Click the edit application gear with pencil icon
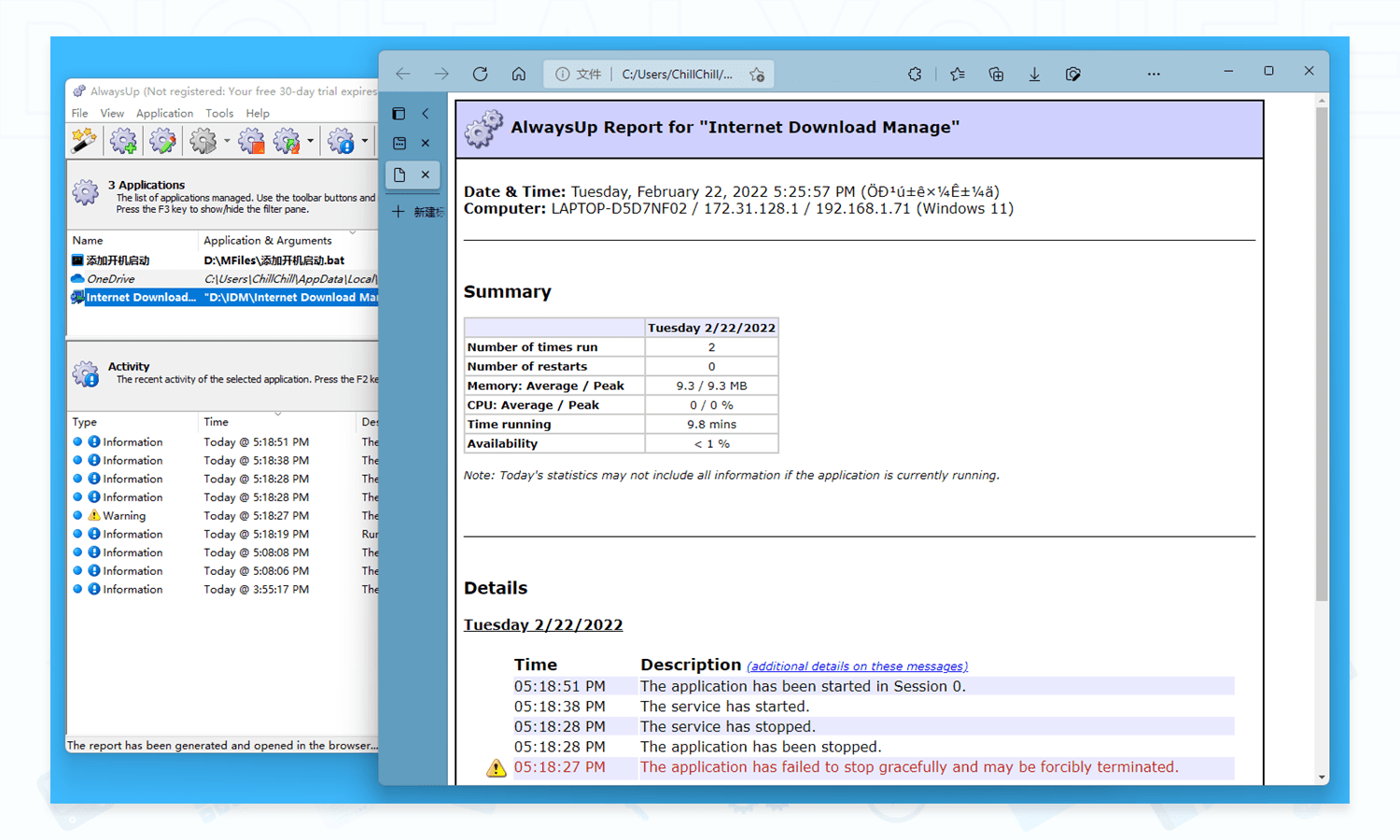Screen dimensions: 1400x840 [x=162, y=141]
